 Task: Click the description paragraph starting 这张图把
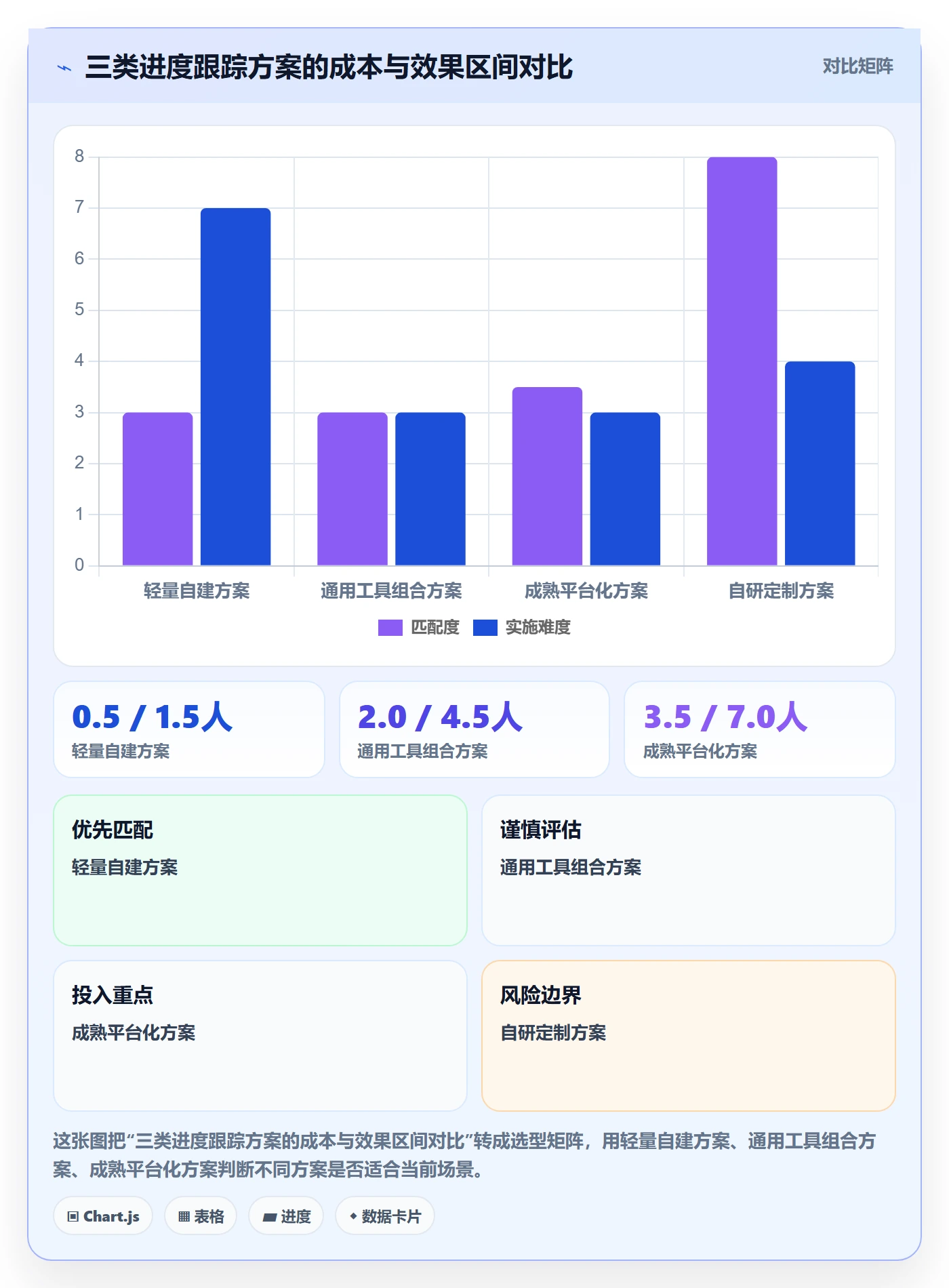[464, 1155]
